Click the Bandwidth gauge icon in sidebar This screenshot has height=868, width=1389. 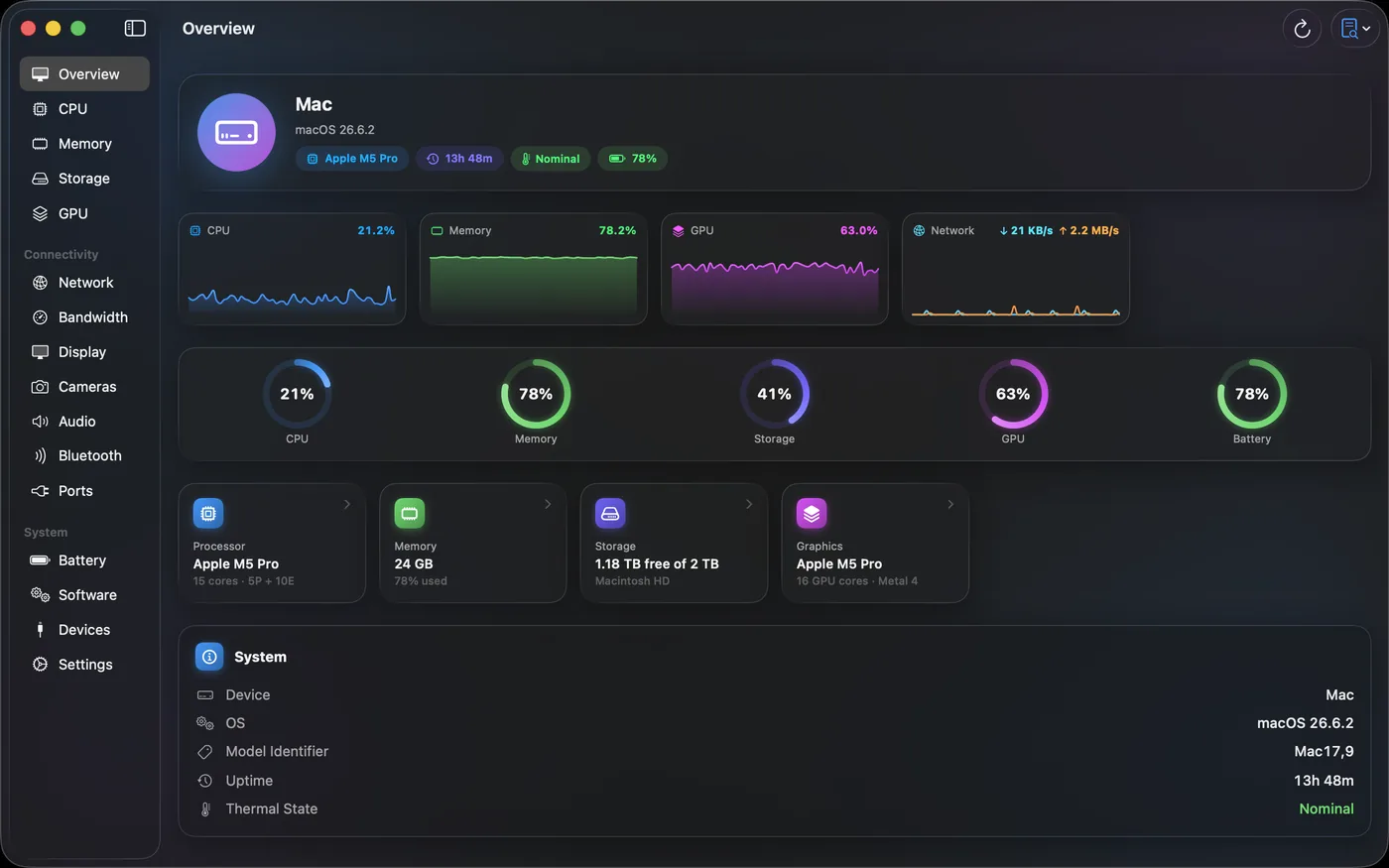click(40, 317)
